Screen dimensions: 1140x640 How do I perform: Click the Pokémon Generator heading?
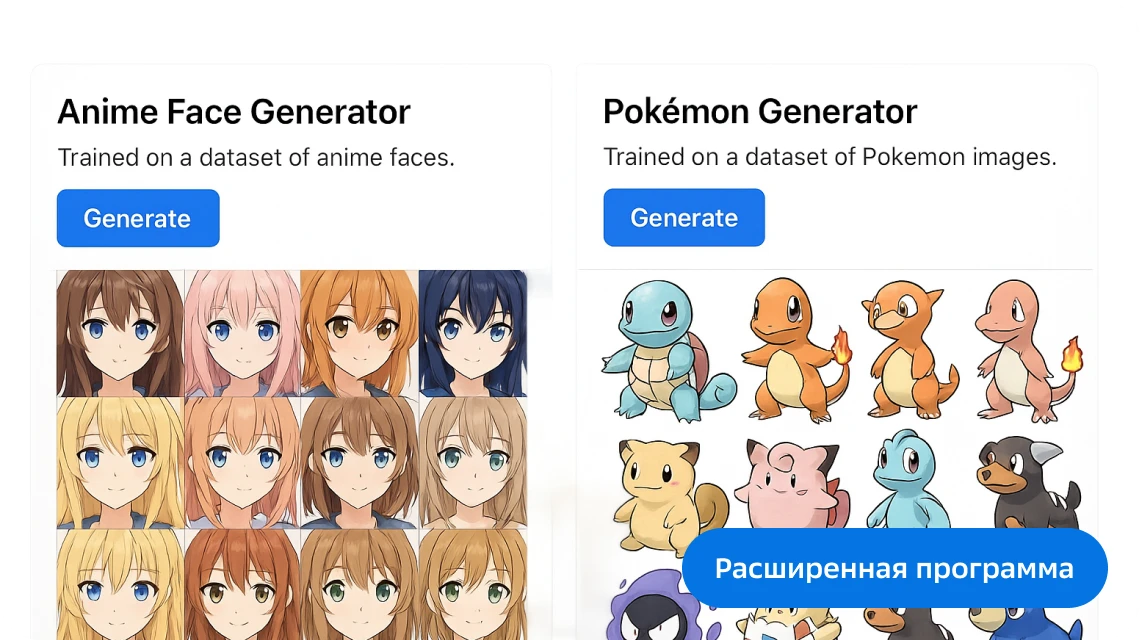[760, 111]
